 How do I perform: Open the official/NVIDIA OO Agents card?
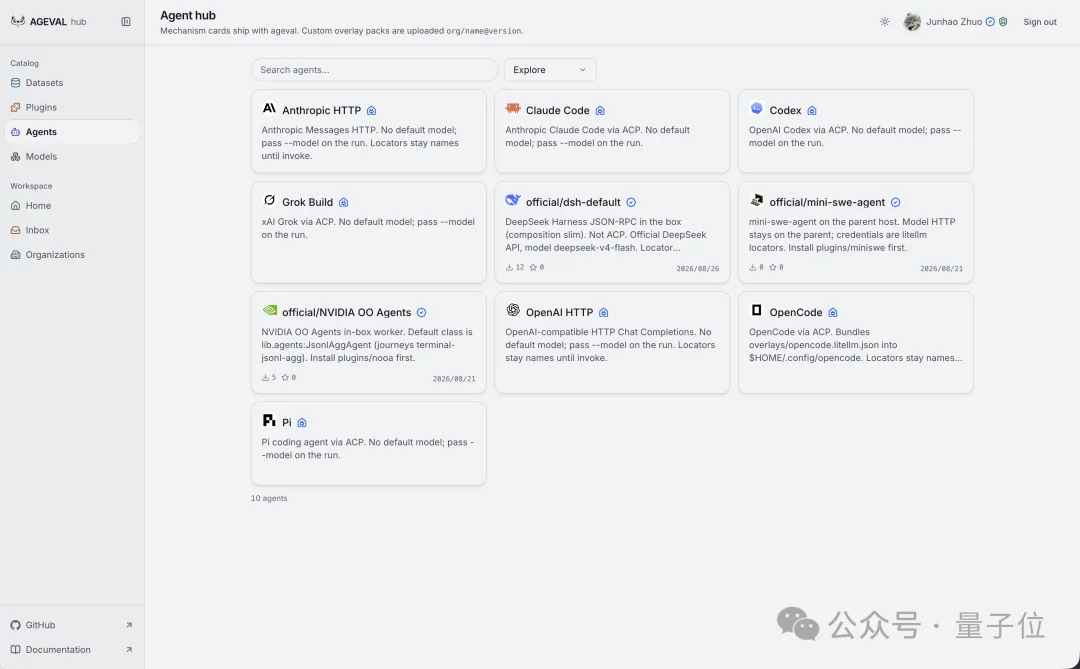point(368,342)
